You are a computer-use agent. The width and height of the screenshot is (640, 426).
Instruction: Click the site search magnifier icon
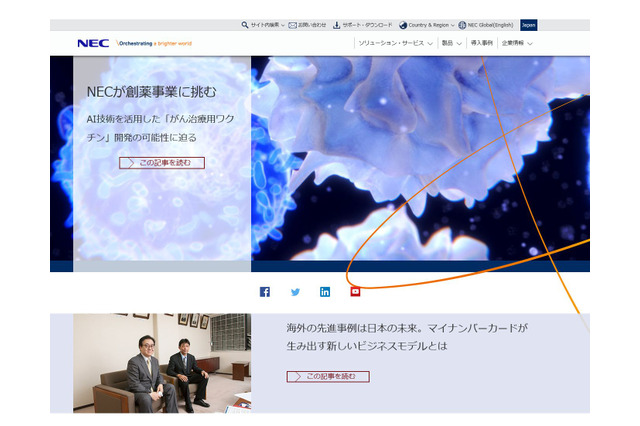pos(244,25)
